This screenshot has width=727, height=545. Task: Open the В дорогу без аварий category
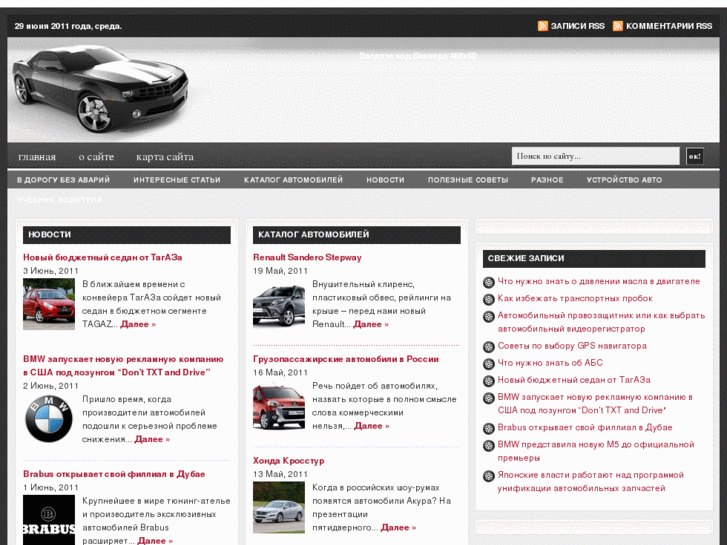tap(64, 180)
